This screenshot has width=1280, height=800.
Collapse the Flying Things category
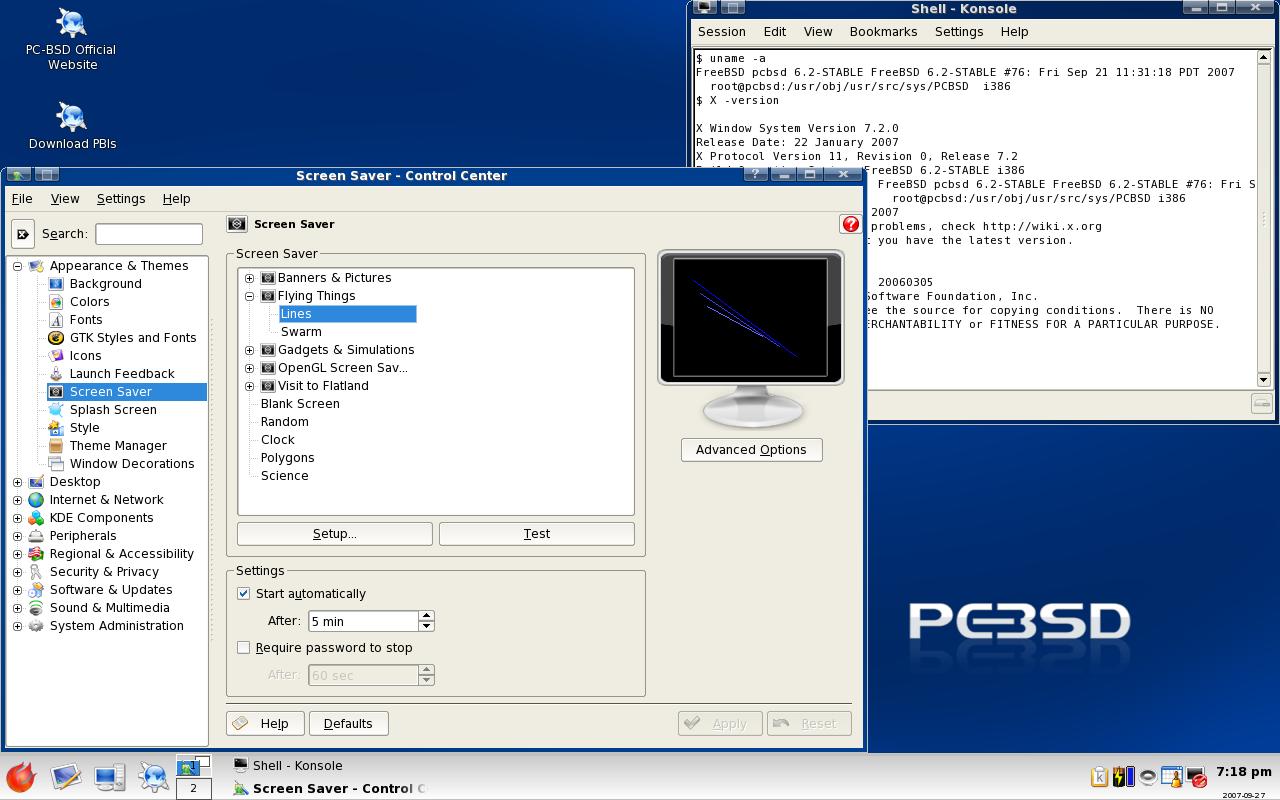click(x=250, y=296)
